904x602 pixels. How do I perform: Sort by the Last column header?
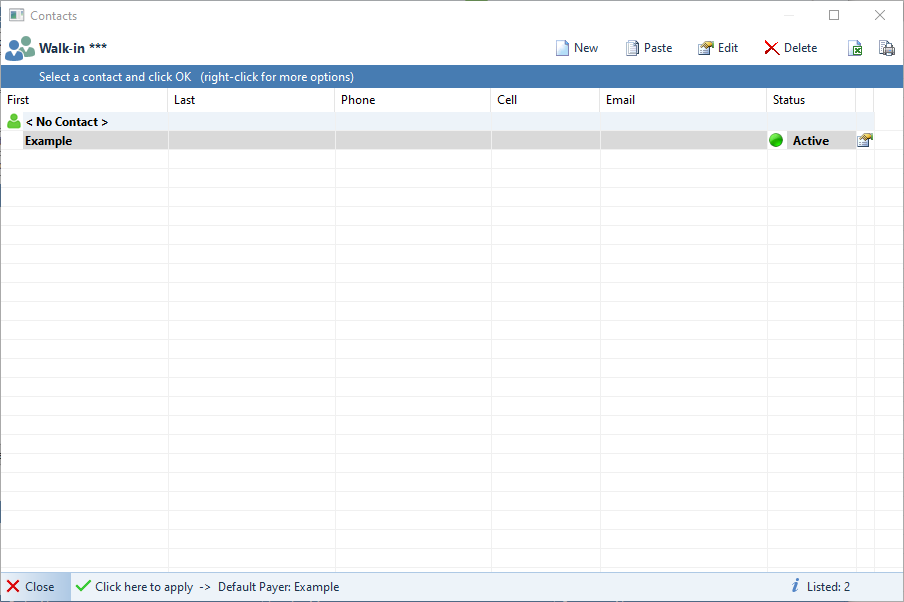click(x=251, y=100)
